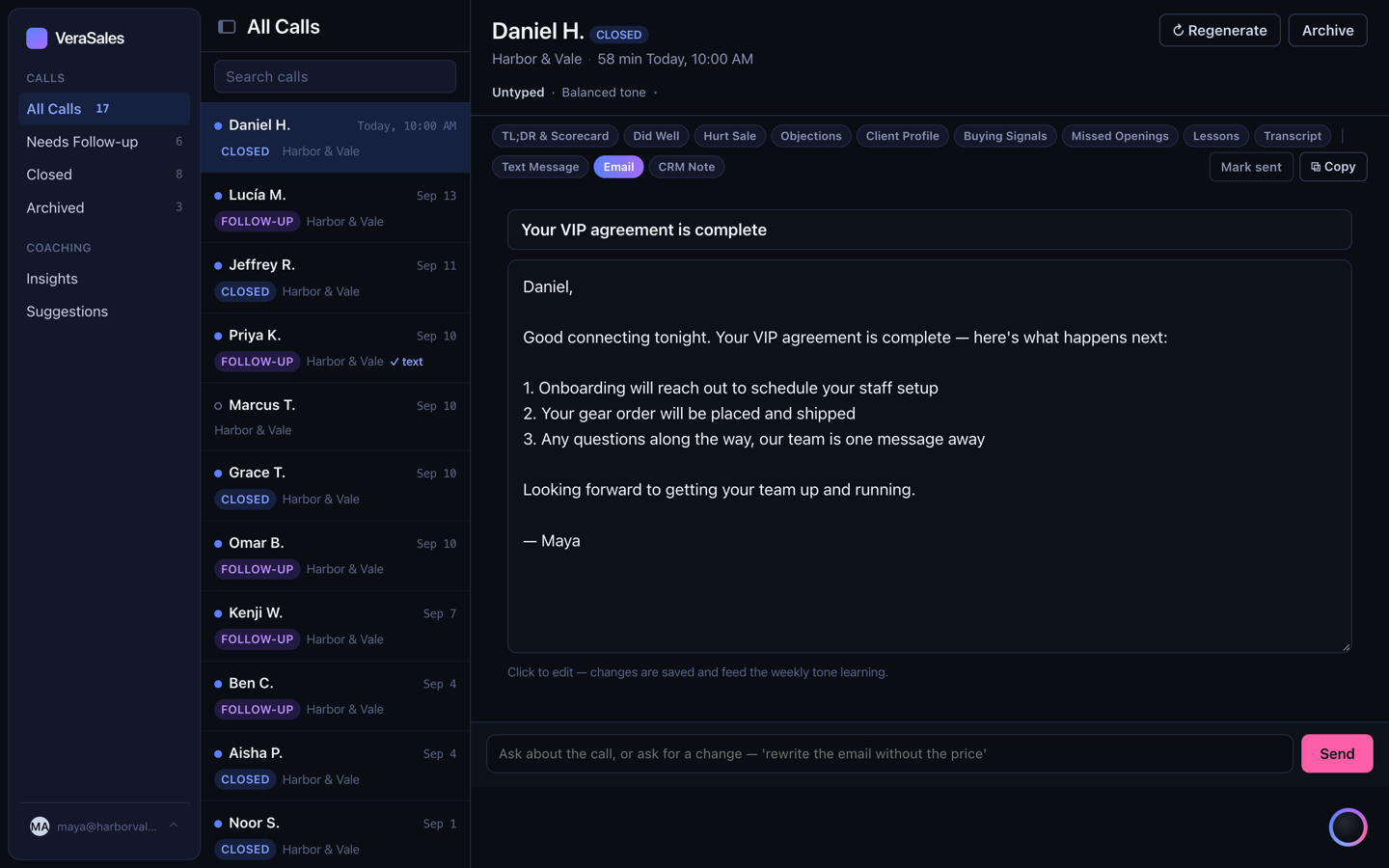
Task: Open the Balanced tone selector
Action: (x=604, y=93)
